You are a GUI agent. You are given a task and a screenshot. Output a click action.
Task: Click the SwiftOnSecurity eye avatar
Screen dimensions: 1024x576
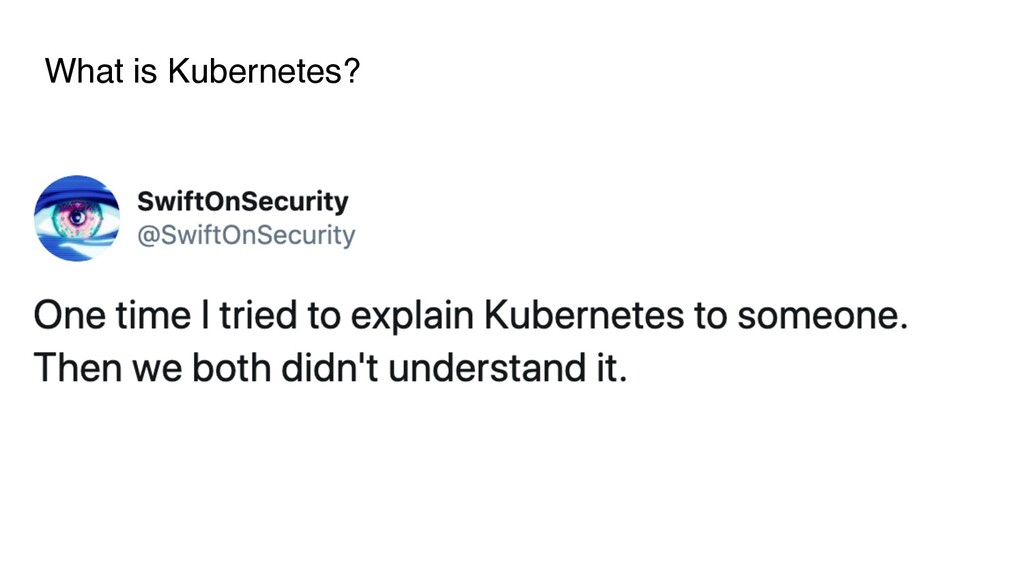(77, 218)
